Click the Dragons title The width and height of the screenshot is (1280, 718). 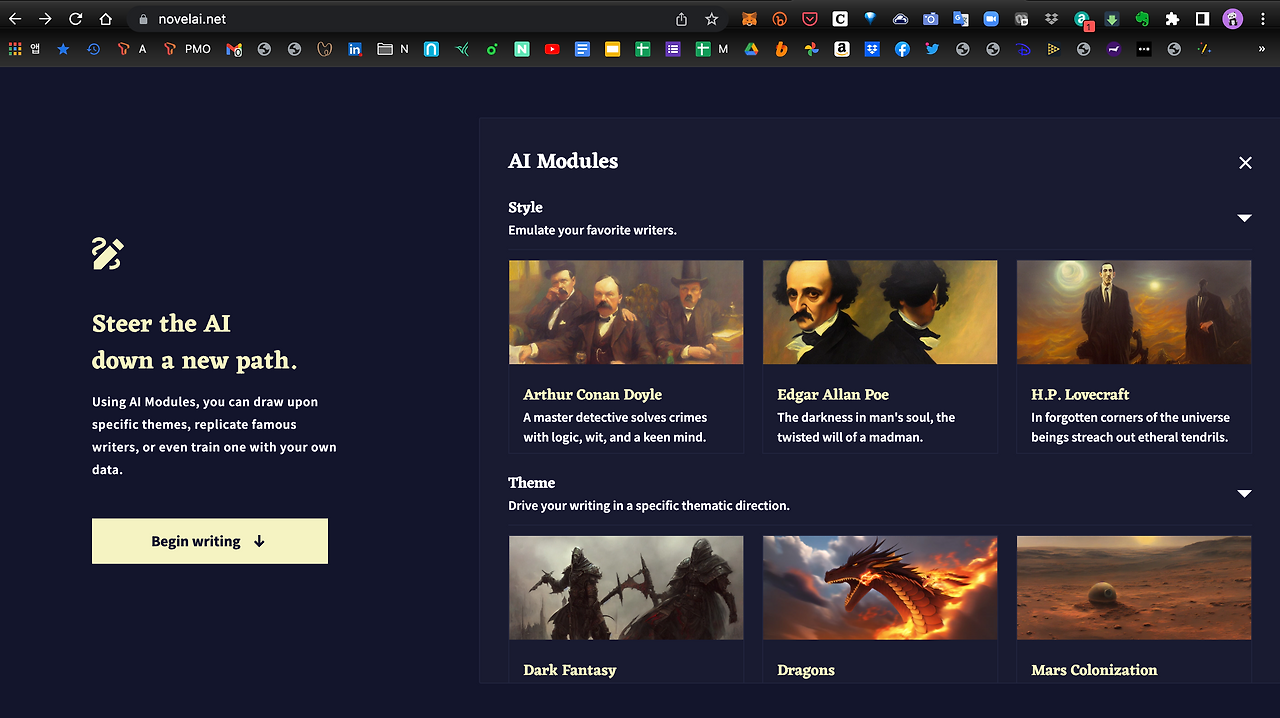pos(806,670)
